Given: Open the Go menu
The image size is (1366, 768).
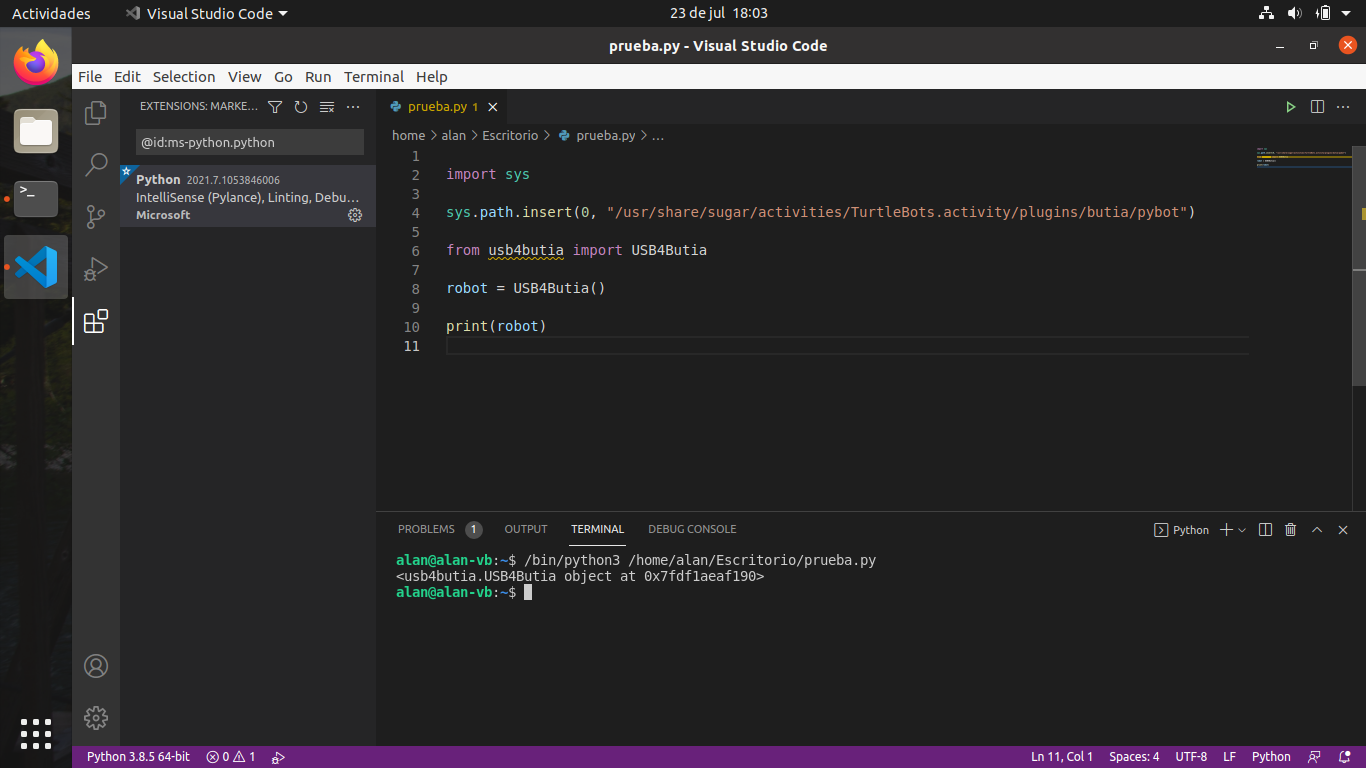Looking at the screenshot, I should pyautogui.click(x=283, y=77).
